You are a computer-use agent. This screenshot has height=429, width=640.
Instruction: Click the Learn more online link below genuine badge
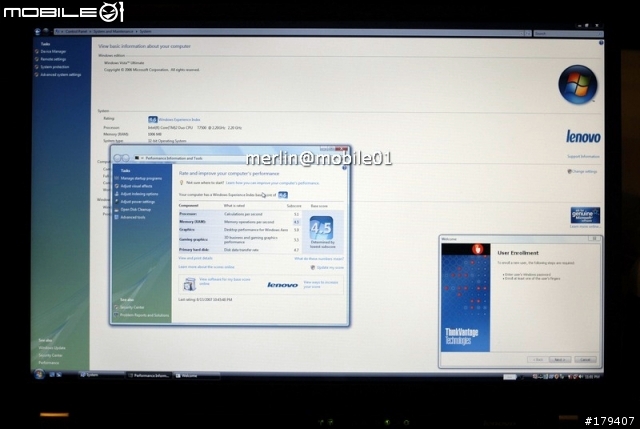585,227
